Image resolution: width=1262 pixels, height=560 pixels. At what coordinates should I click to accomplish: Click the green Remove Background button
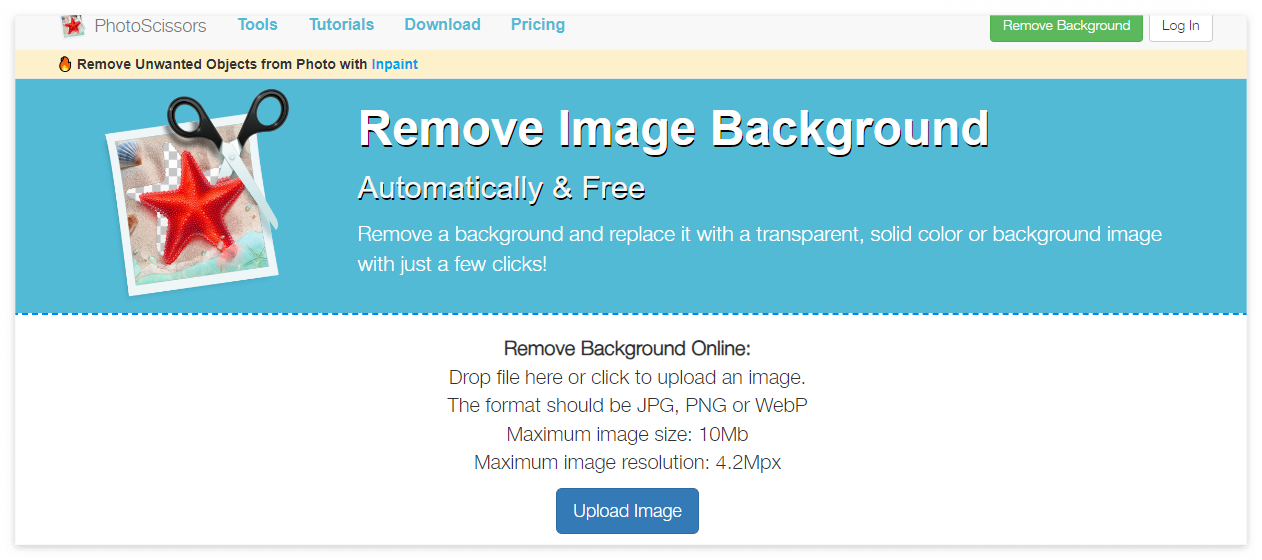point(1066,26)
